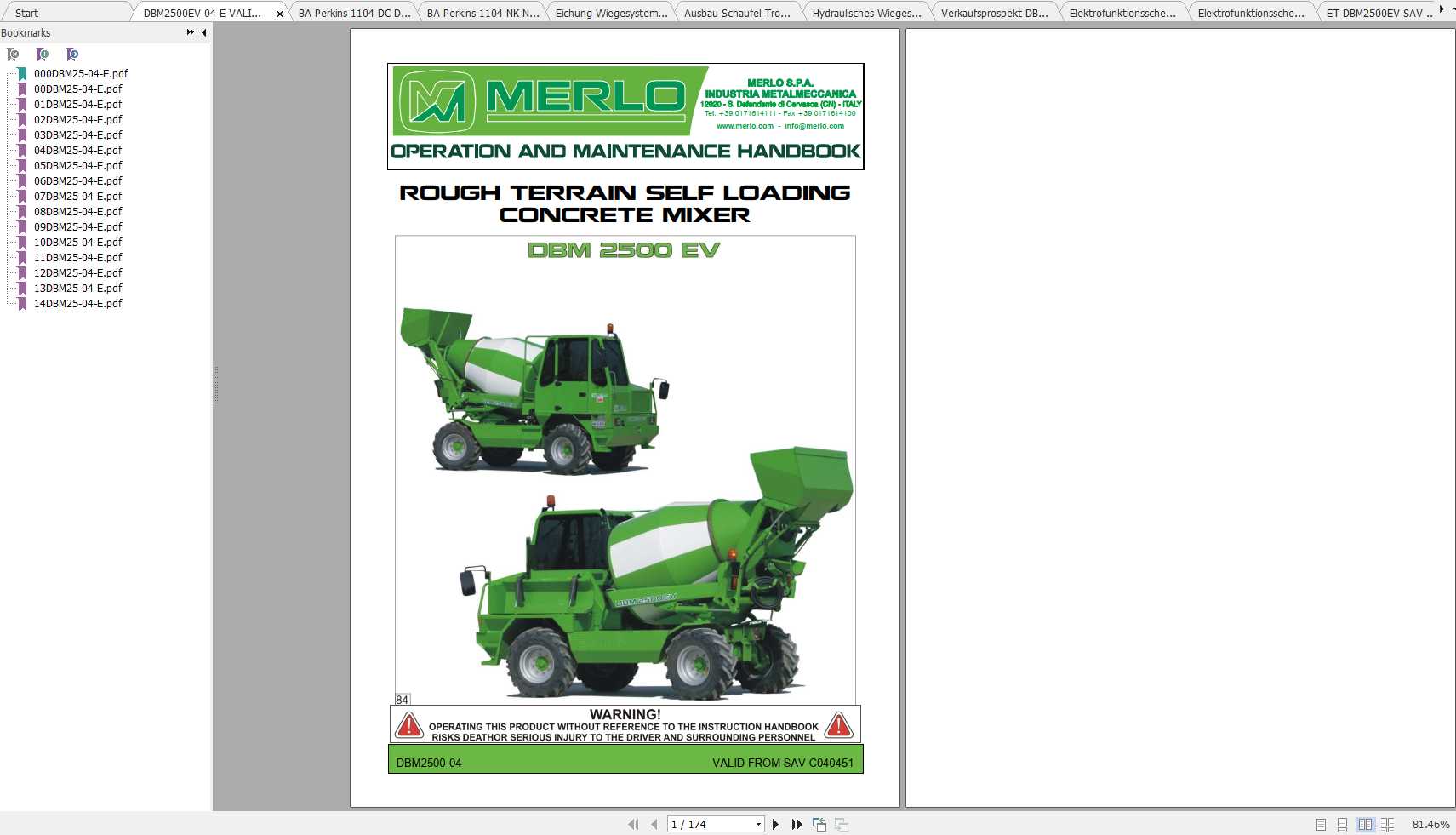This screenshot has height=835, width=1456.
Task: Jump to the last page
Action: pos(797,824)
